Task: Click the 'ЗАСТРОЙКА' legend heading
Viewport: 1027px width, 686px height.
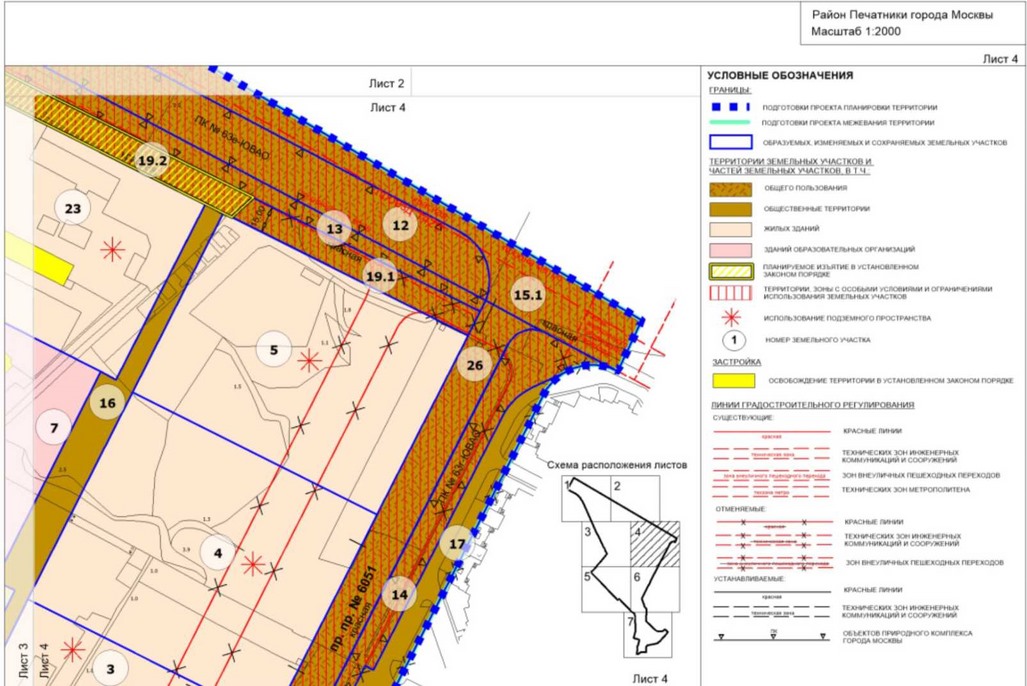Action: click(x=736, y=362)
